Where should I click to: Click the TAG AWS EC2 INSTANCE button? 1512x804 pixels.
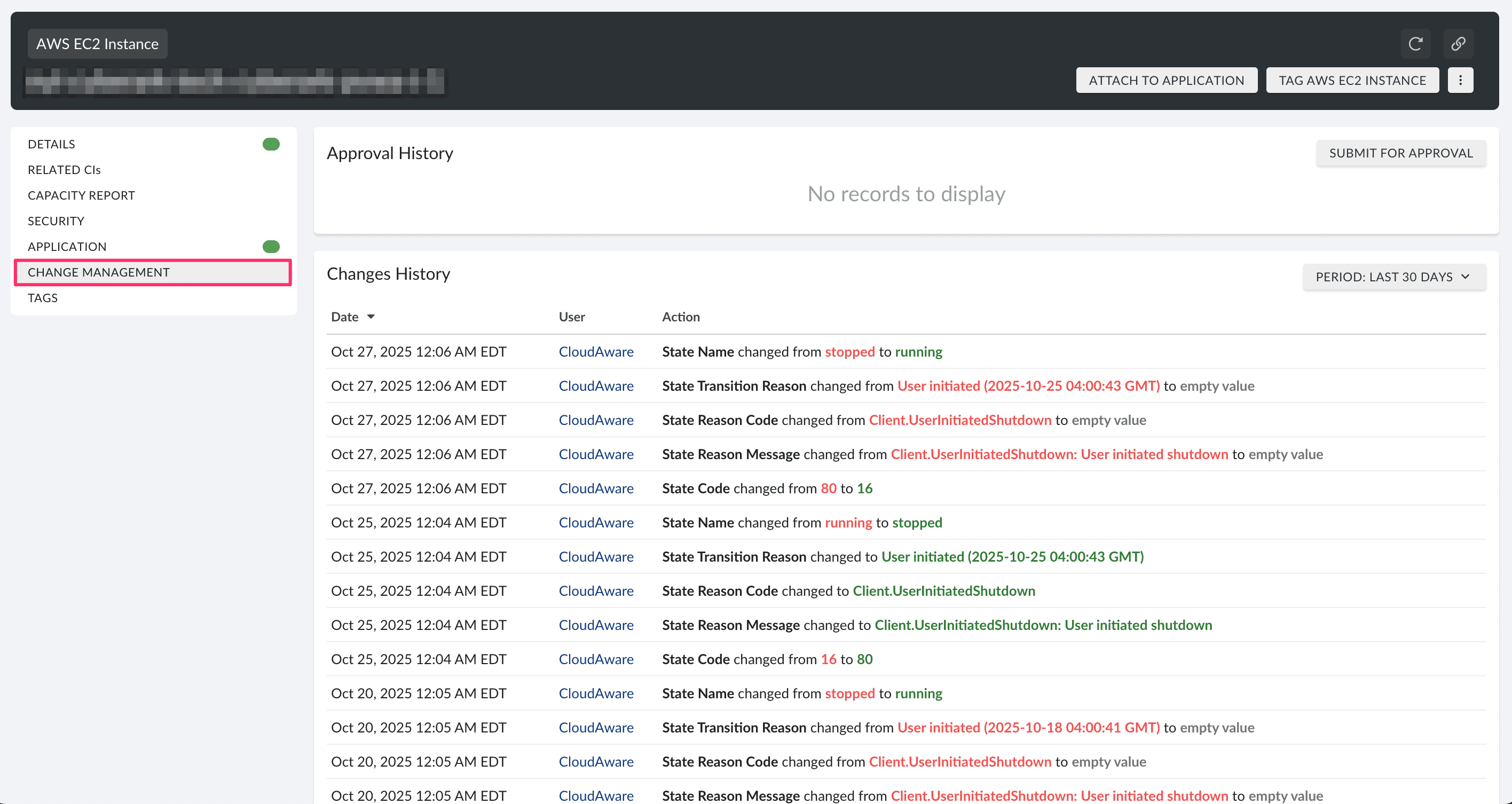tap(1352, 81)
